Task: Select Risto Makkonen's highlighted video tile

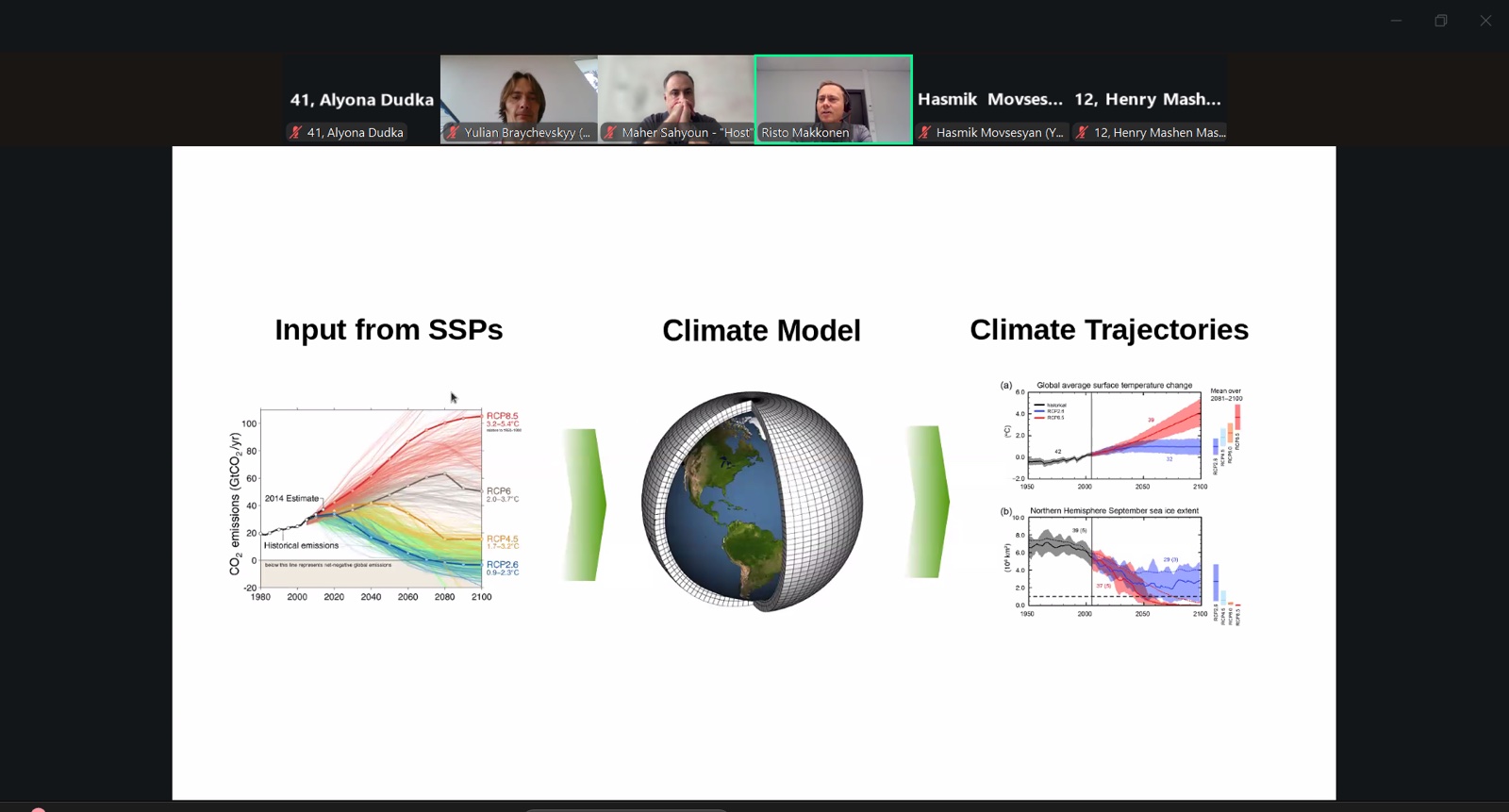Action: (833, 96)
